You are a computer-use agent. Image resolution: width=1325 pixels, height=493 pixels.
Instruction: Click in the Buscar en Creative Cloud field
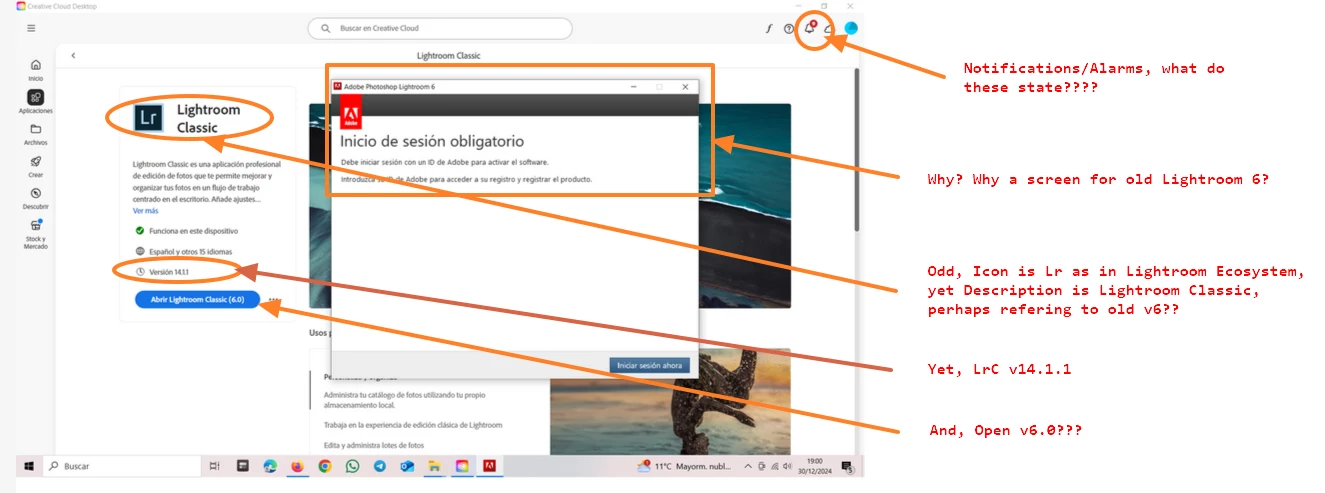tap(440, 29)
